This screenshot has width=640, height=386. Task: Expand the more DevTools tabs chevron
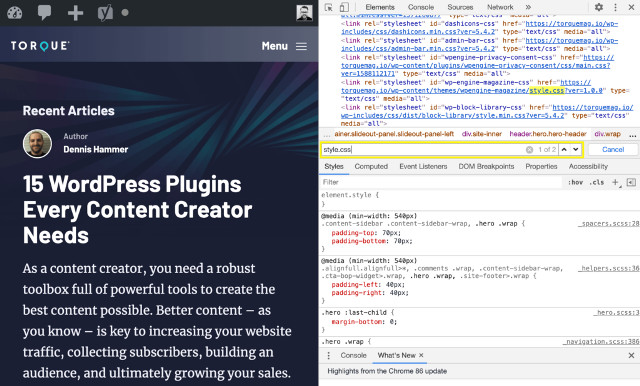pyautogui.click(x=528, y=7)
